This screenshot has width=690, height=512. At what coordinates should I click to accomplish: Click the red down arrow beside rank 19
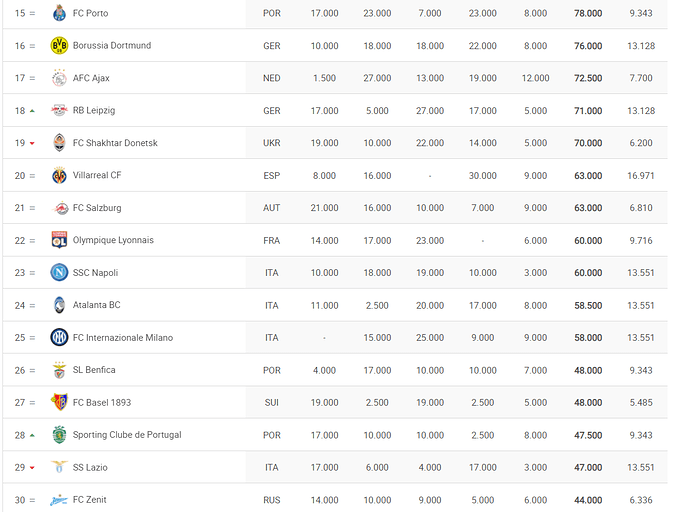click(32, 143)
